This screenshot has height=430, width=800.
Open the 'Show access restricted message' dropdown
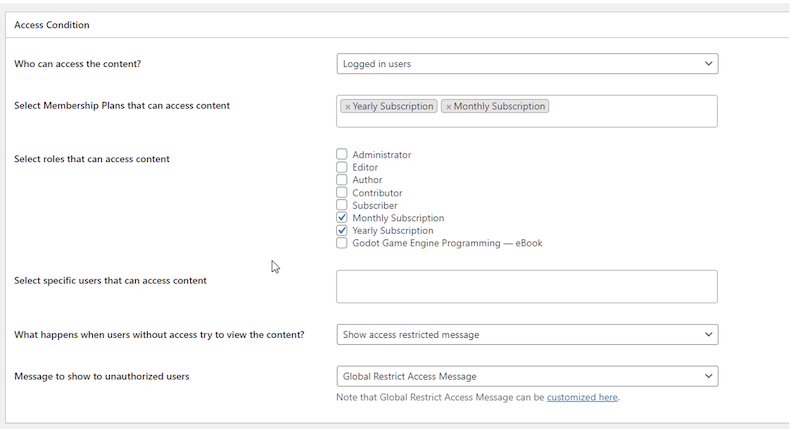(x=527, y=335)
